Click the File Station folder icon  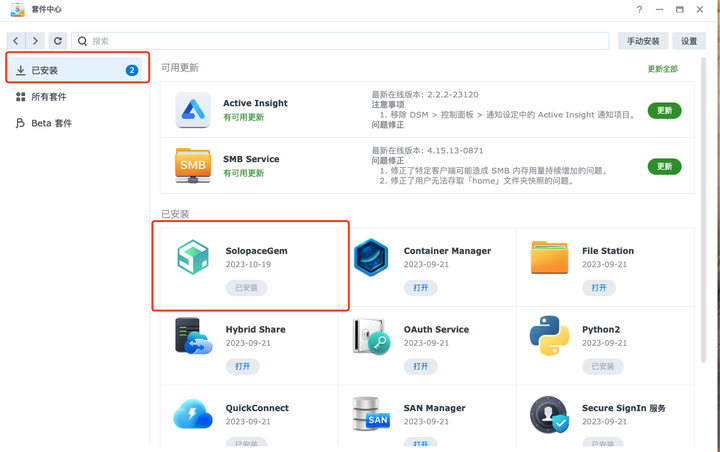click(x=549, y=257)
